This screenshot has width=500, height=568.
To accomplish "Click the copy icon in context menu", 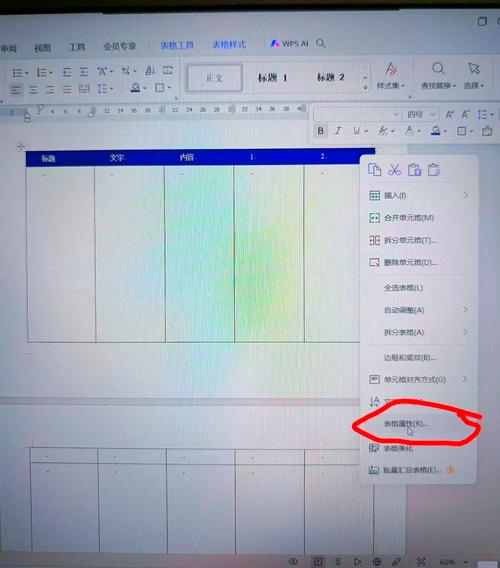I will (x=374, y=170).
